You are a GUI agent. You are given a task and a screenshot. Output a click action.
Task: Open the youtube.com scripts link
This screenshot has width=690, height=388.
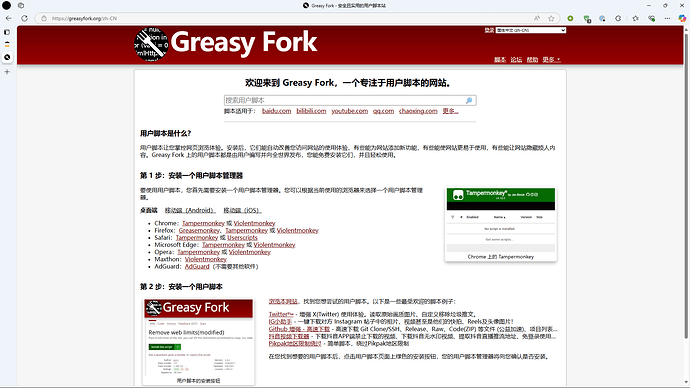pyautogui.click(x=349, y=111)
